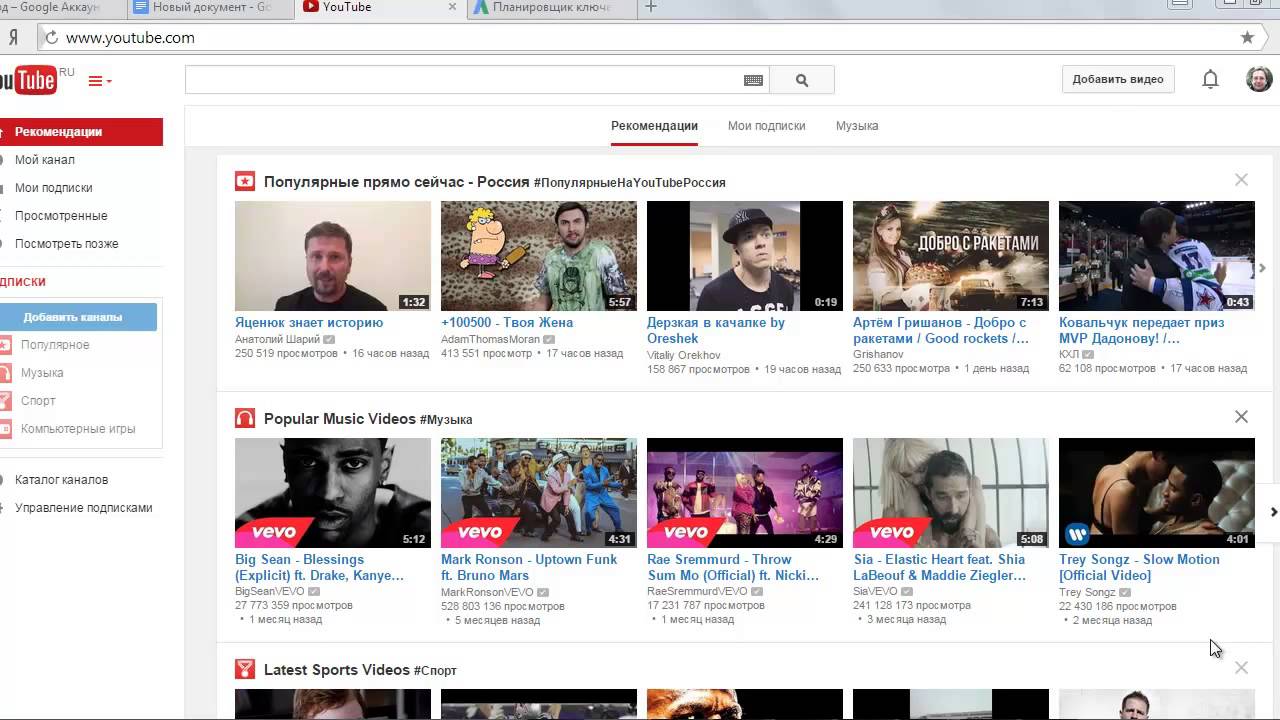This screenshot has height=720, width=1280.
Task: Click the Latest Sports Videos section icon
Action: (245, 669)
